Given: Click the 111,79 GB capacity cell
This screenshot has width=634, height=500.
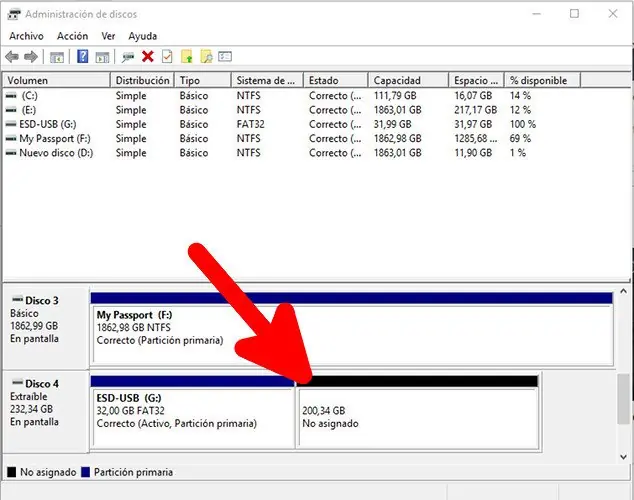Looking at the screenshot, I should 395,96.
